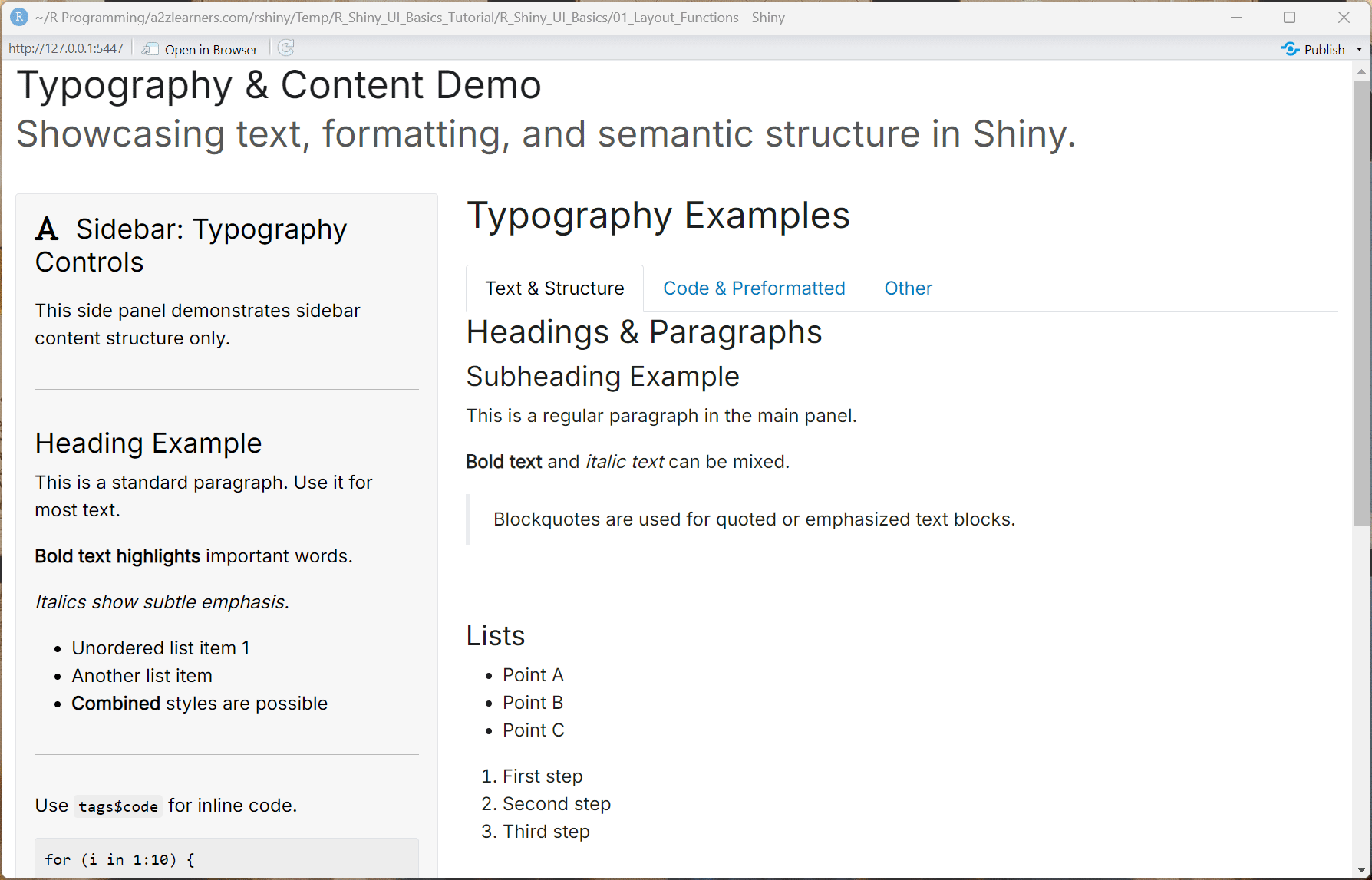The image size is (1372, 880).
Task: Maximize the Shiny viewer window
Action: (1291, 17)
